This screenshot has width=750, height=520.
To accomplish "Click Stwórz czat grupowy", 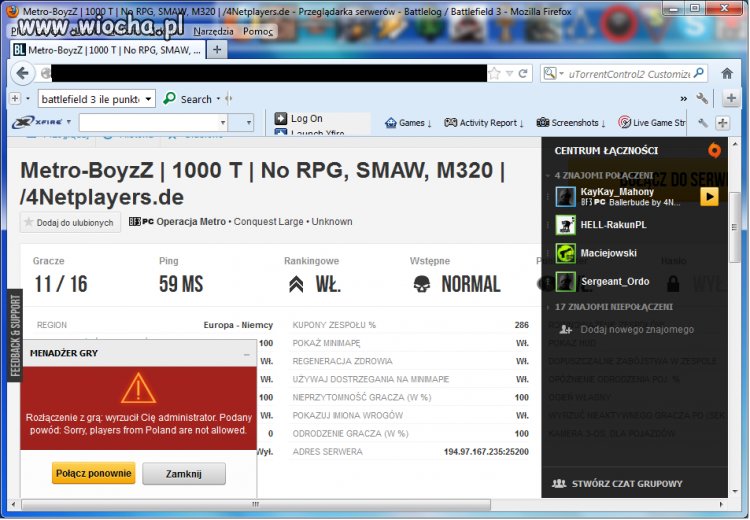I will [x=627, y=484].
